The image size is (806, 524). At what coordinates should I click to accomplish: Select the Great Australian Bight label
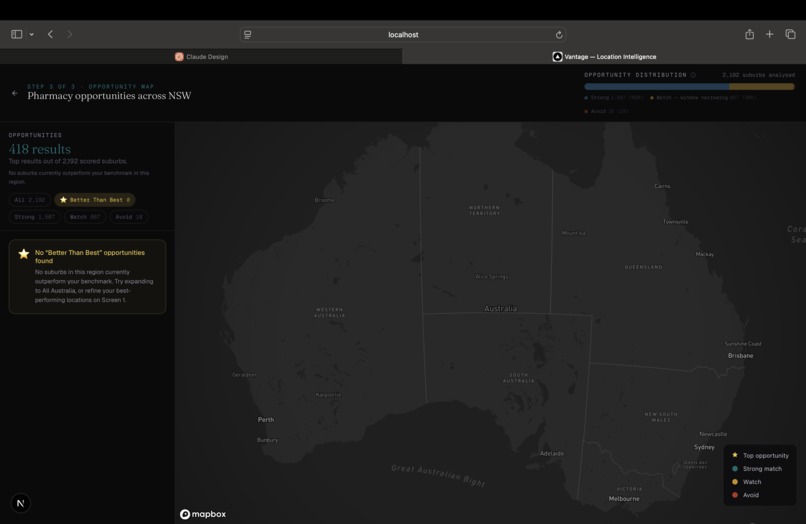point(438,476)
